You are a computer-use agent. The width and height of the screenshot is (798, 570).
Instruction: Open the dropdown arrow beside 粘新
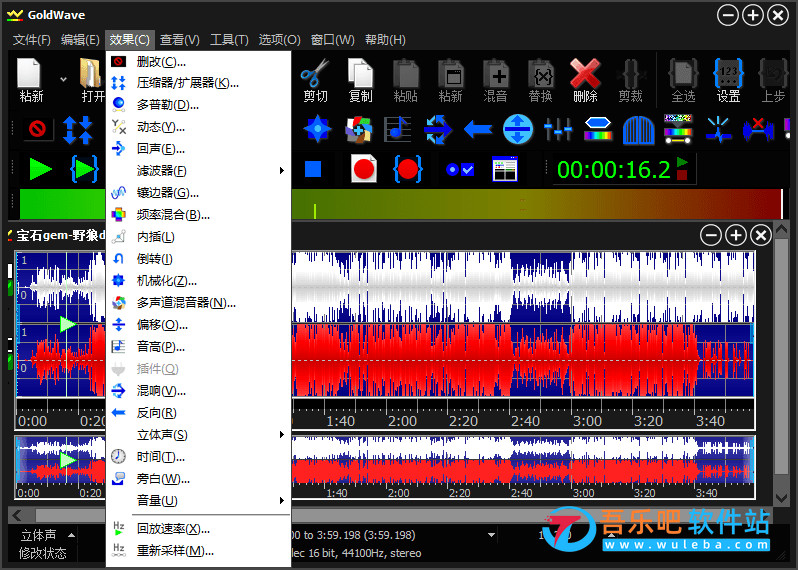coord(63,79)
